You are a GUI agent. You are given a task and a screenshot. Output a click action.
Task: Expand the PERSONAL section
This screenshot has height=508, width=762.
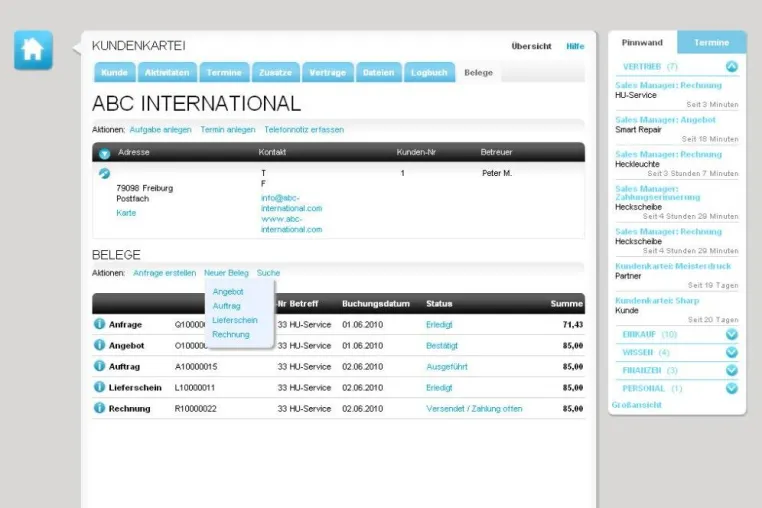click(x=731, y=388)
